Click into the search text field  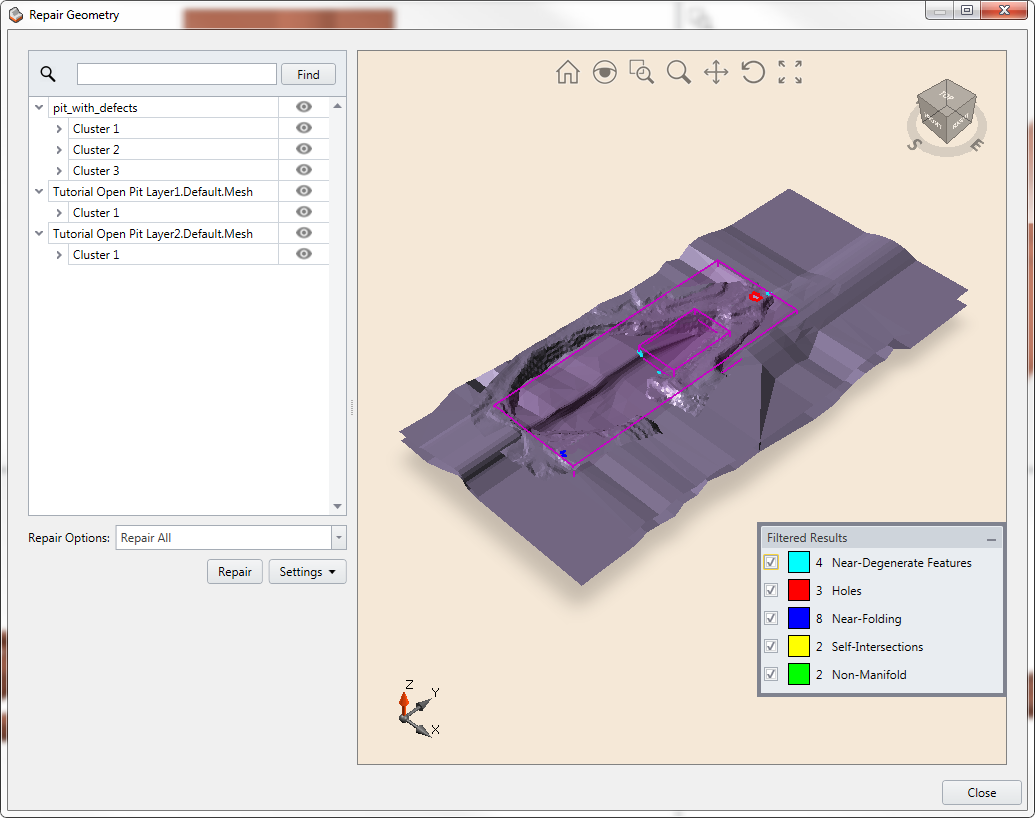(177, 74)
